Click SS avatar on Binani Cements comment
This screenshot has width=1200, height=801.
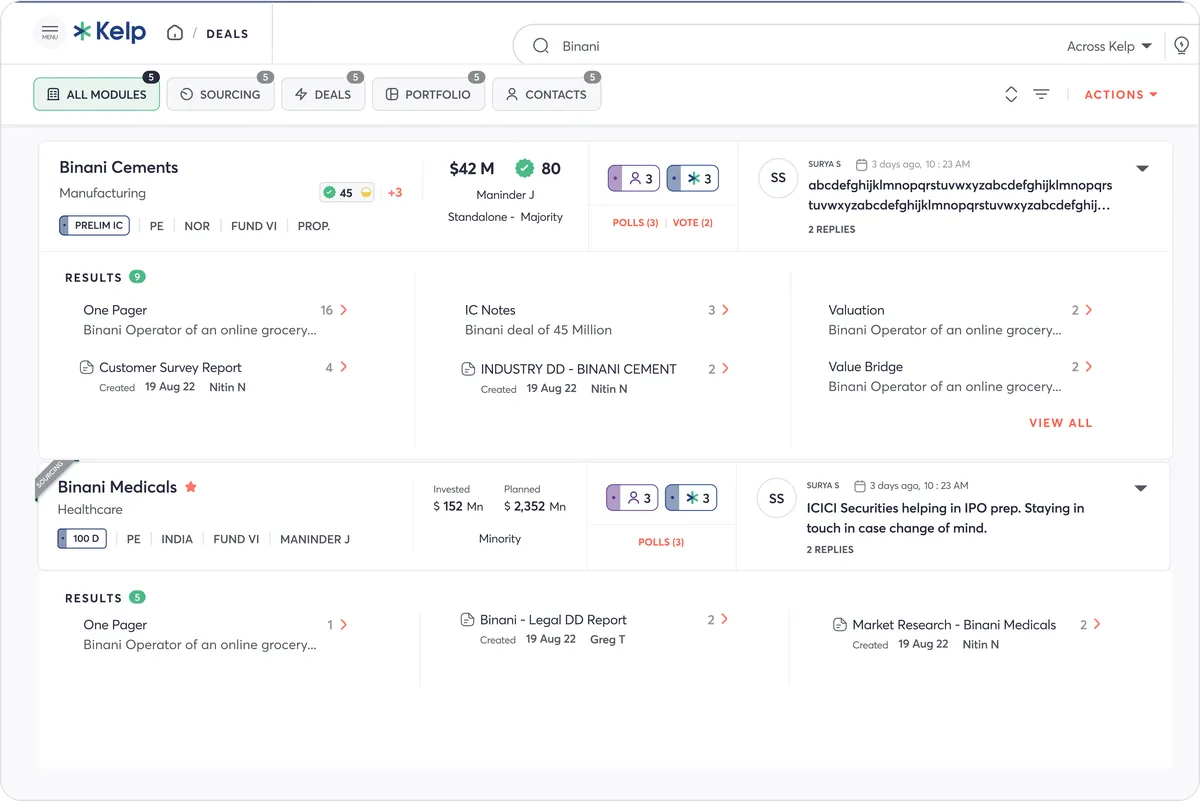click(x=778, y=178)
